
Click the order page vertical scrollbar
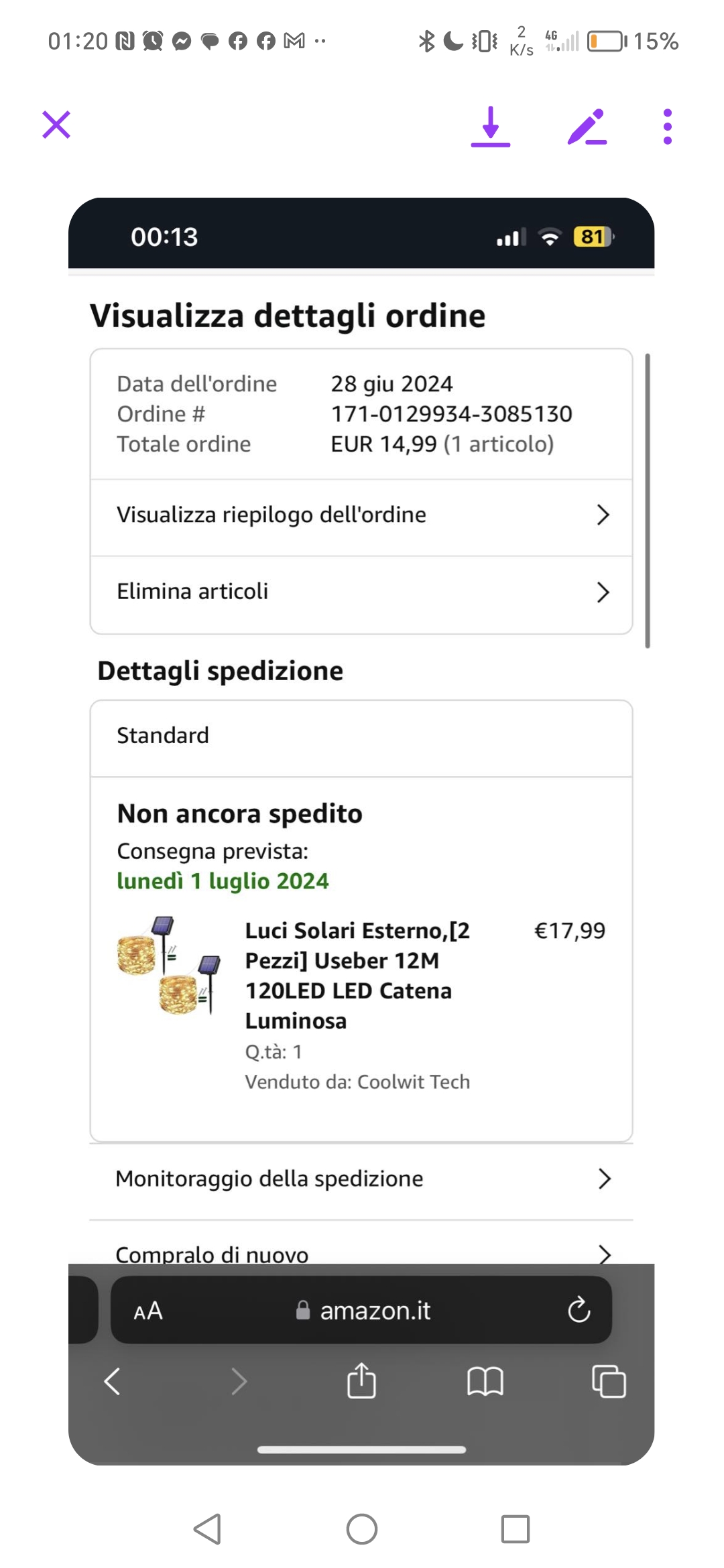(x=648, y=500)
